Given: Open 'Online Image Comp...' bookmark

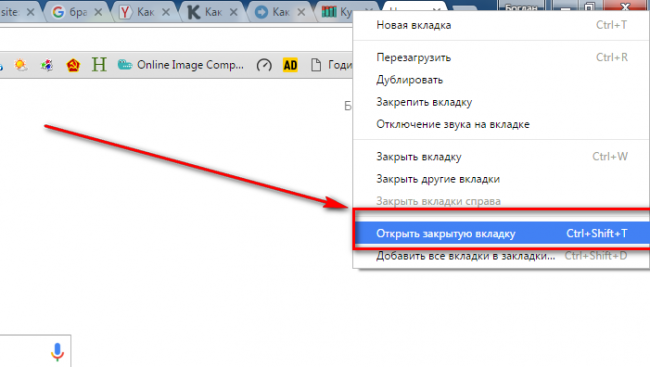Looking at the screenshot, I should click(181, 65).
